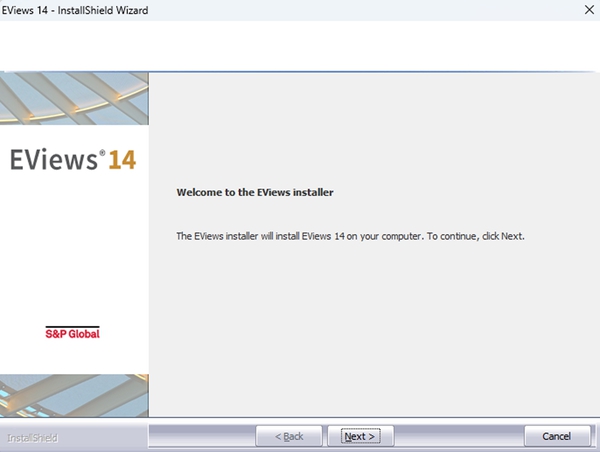This screenshot has width=600, height=452.
Task: Click the S&P Global logo
Action: pyautogui.click(x=72, y=333)
